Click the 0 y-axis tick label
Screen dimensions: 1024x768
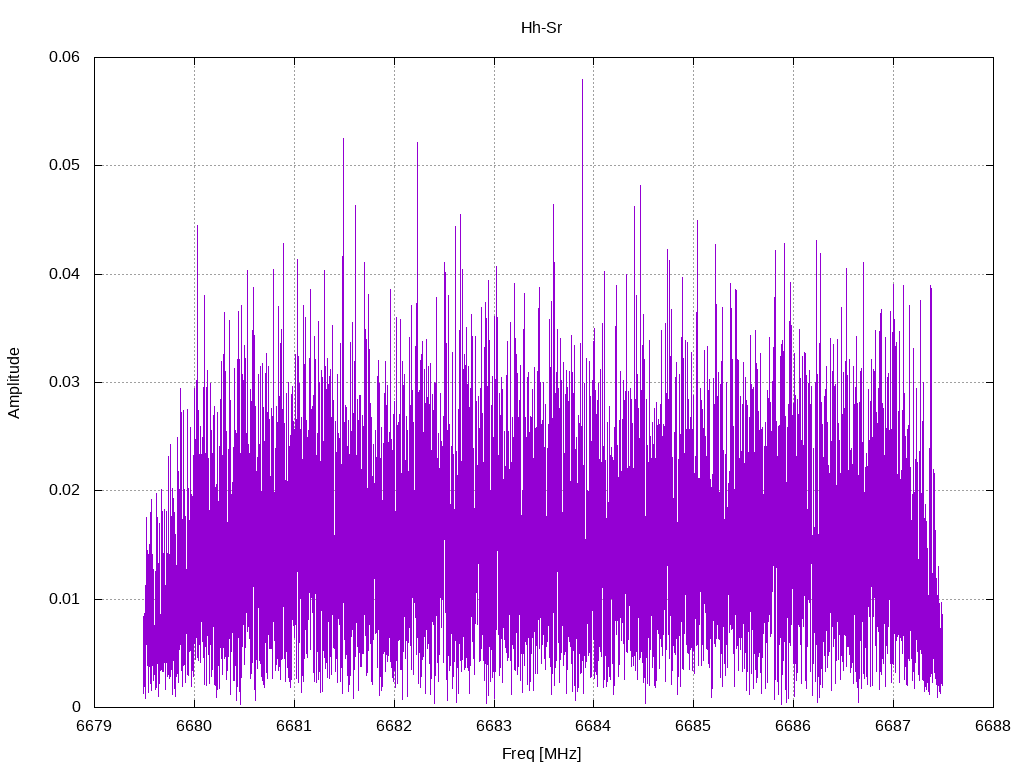pos(76,707)
